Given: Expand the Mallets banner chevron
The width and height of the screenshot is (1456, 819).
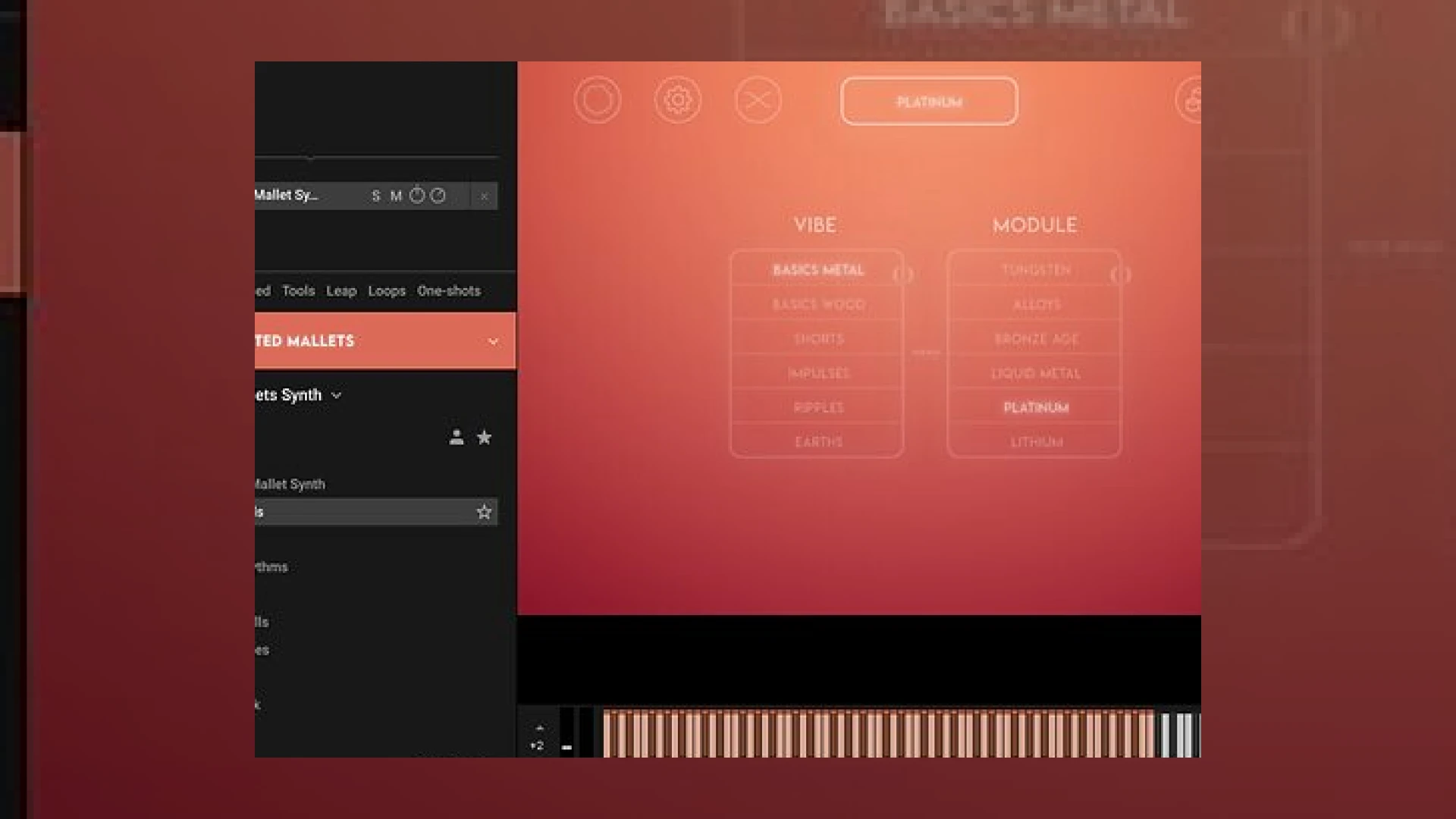Looking at the screenshot, I should pyautogui.click(x=493, y=341).
